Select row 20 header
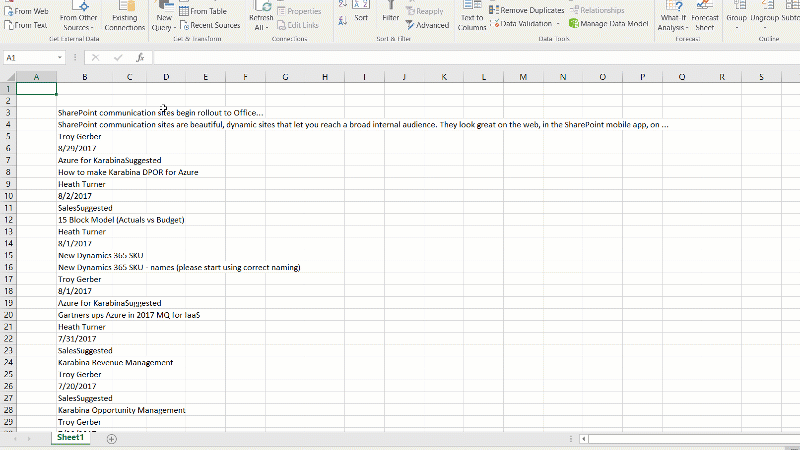This screenshot has width=800, height=450. (x=8, y=315)
